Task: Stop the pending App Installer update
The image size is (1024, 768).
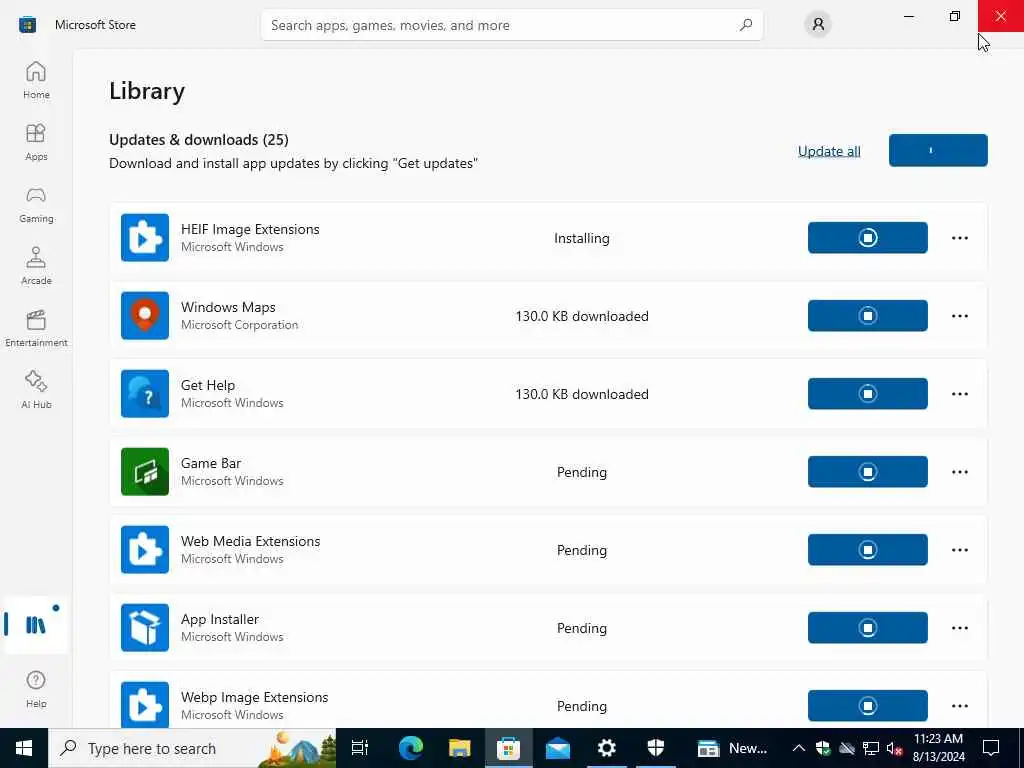Action: 867,628
